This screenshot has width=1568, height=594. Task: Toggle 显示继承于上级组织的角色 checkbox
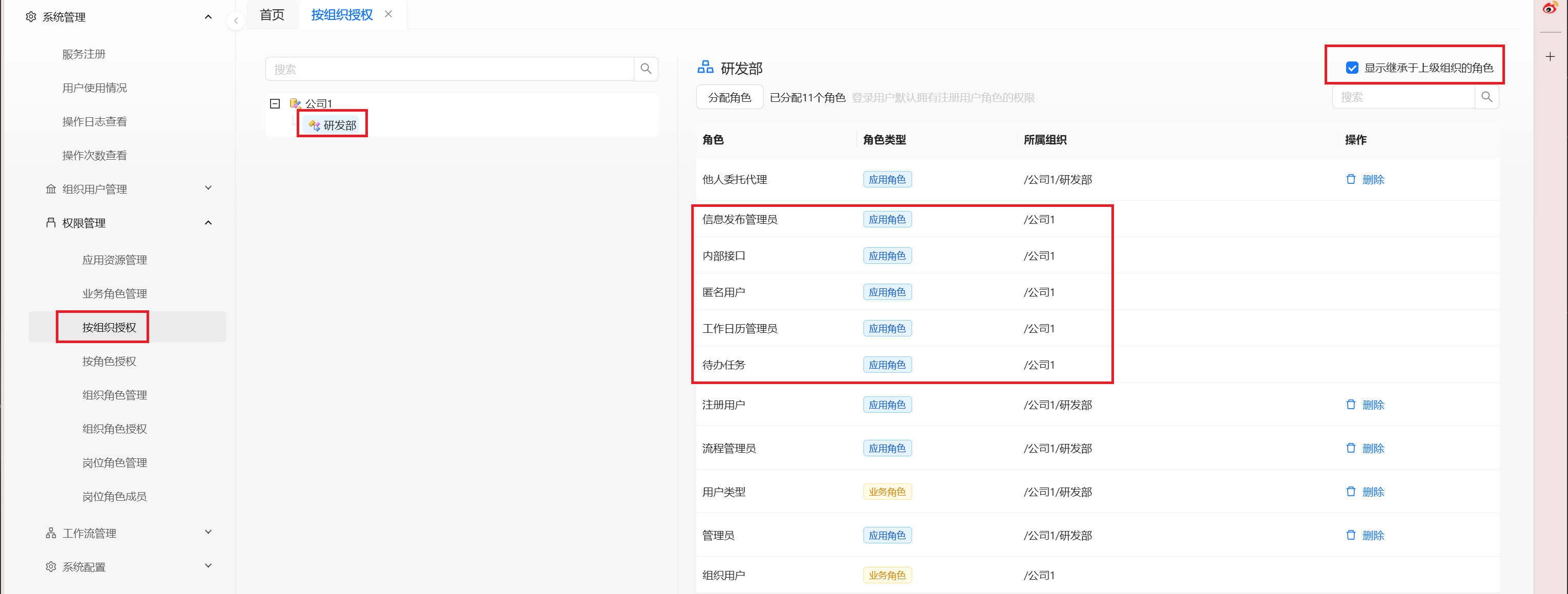[x=1352, y=68]
